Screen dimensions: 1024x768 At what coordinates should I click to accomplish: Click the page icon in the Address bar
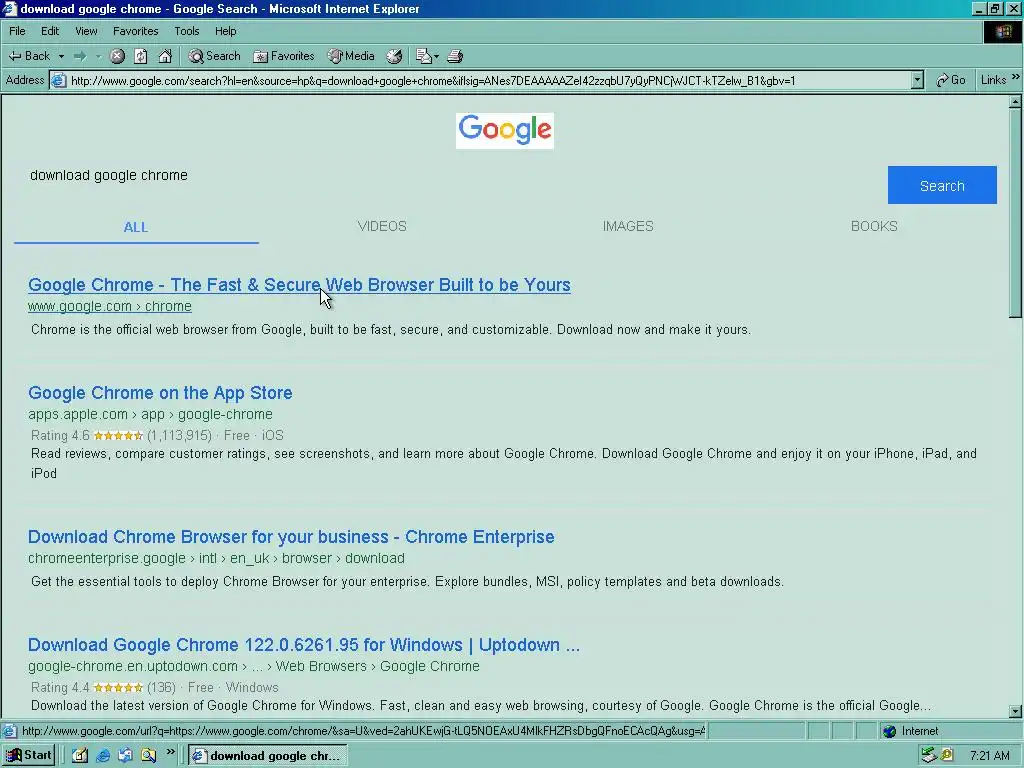click(x=59, y=80)
